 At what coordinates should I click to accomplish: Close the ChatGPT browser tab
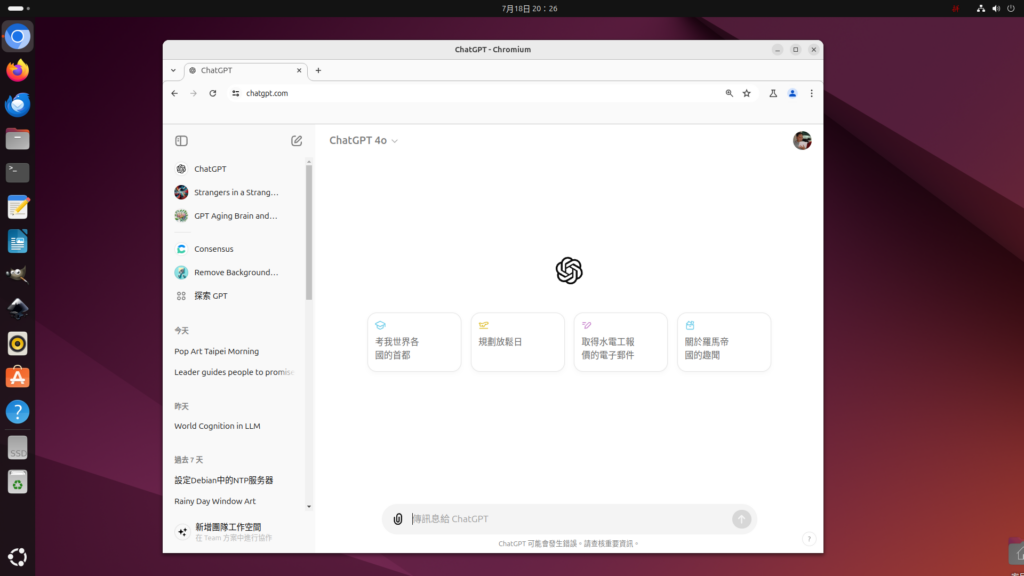coord(299,71)
